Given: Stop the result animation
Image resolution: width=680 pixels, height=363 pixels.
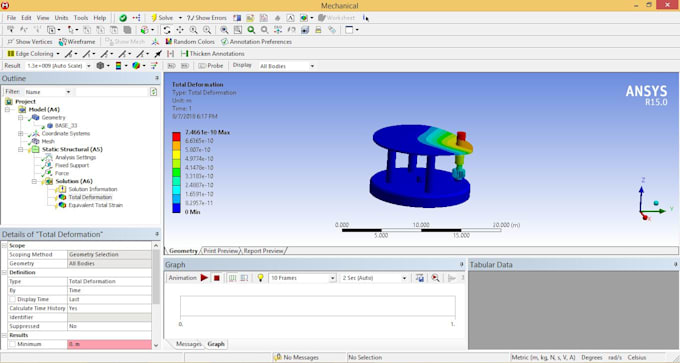Looking at the screenshot, I should click(217, 278).
